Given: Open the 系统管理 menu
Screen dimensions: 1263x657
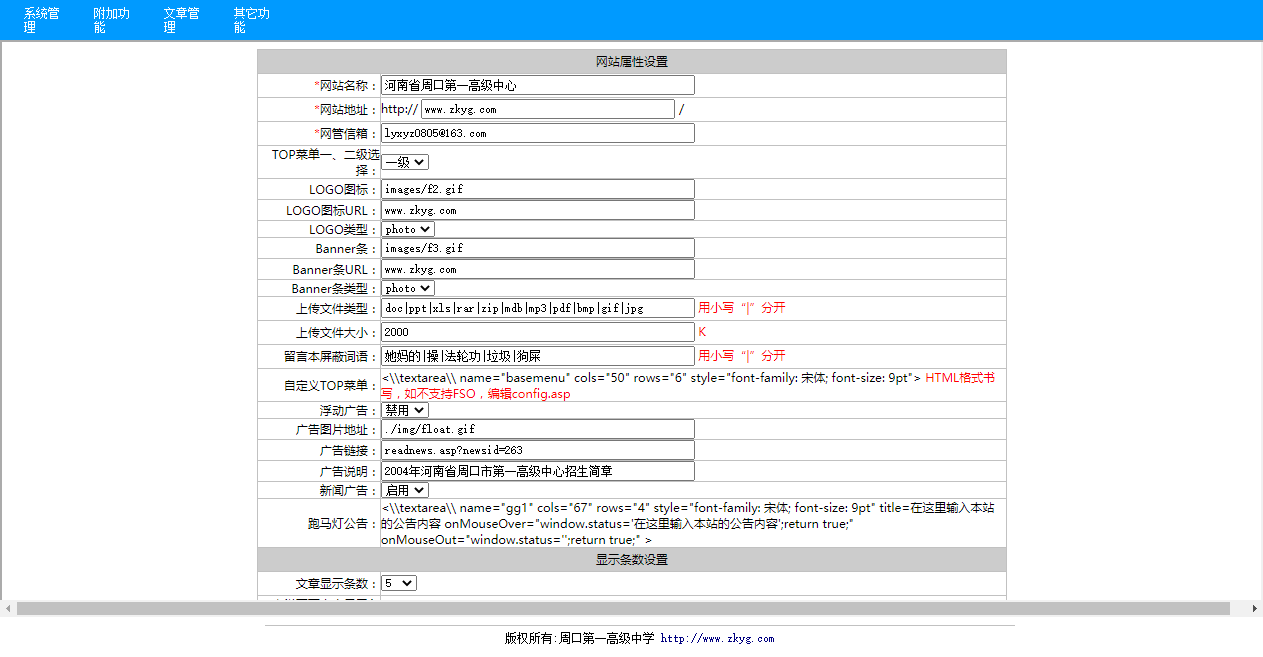Looking at the screenshot, I should (x=42, y=20).
